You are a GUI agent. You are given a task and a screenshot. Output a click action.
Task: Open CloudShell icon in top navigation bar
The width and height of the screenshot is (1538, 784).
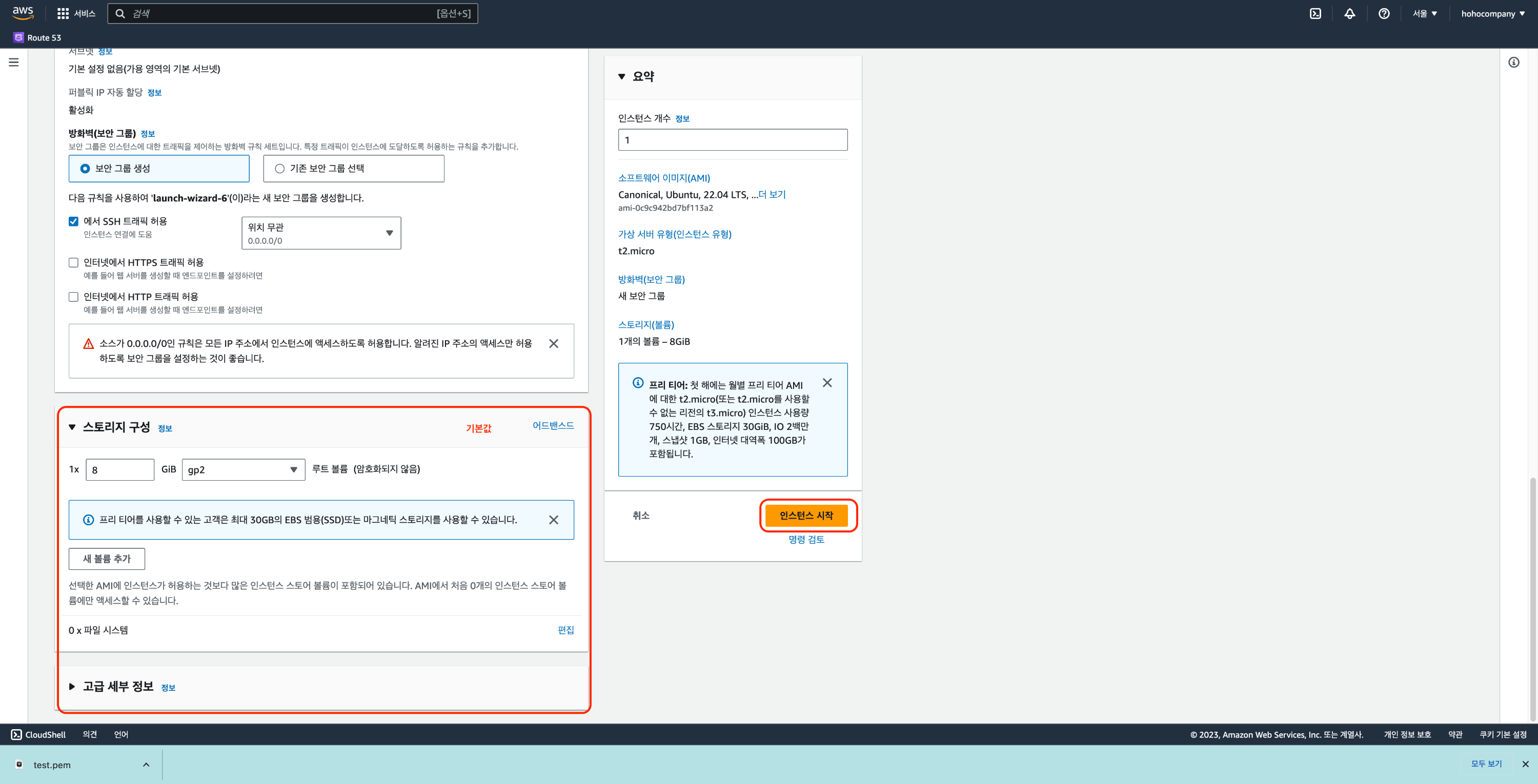point(1316,14)
